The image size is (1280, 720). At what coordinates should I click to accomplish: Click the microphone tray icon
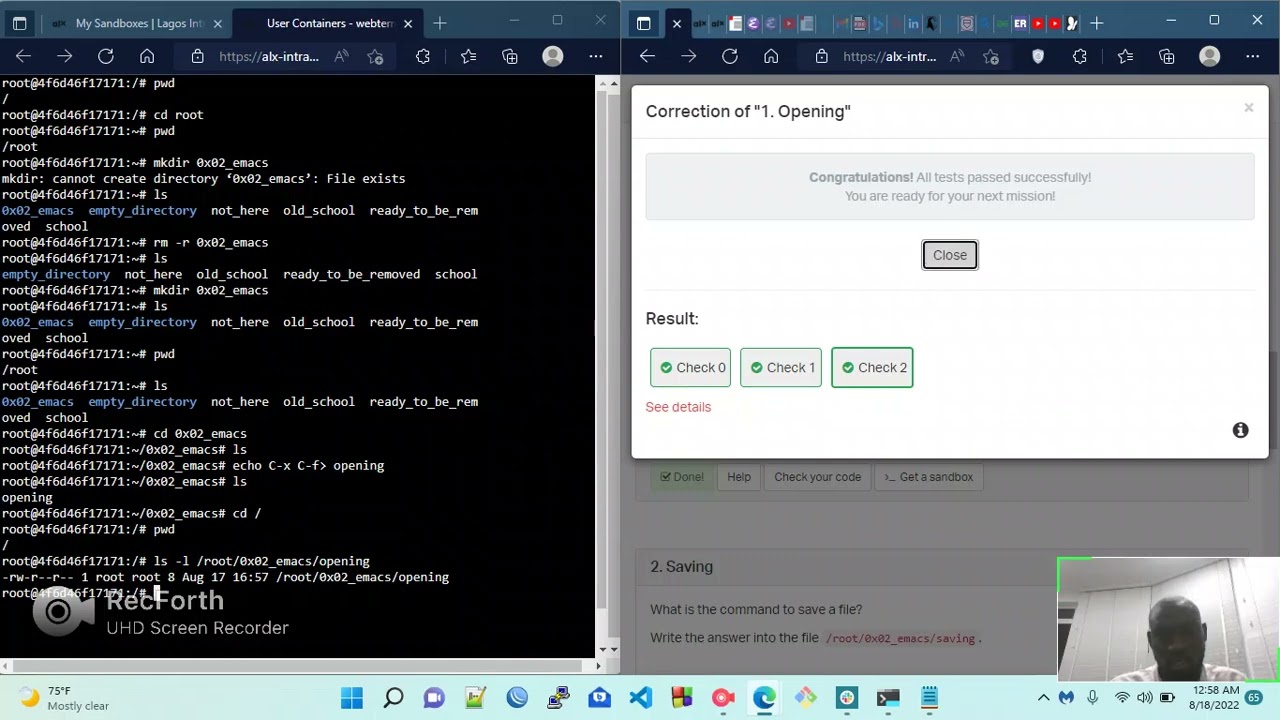[1092, 698]
